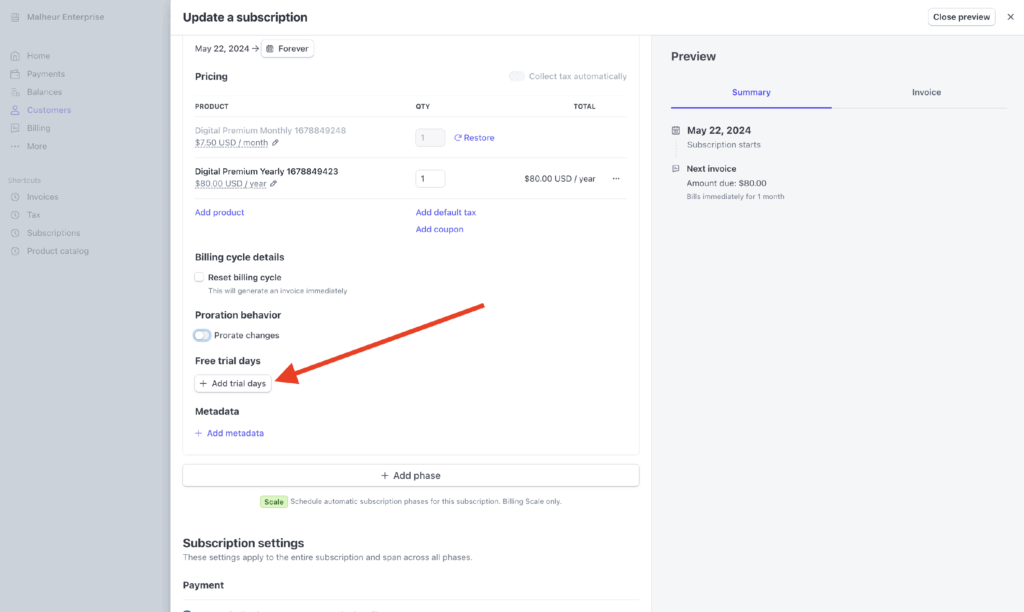The image size is (1024, 612).
Task: Click quantity field for Digital Premium Yearly
Action: tap(430, 179)
